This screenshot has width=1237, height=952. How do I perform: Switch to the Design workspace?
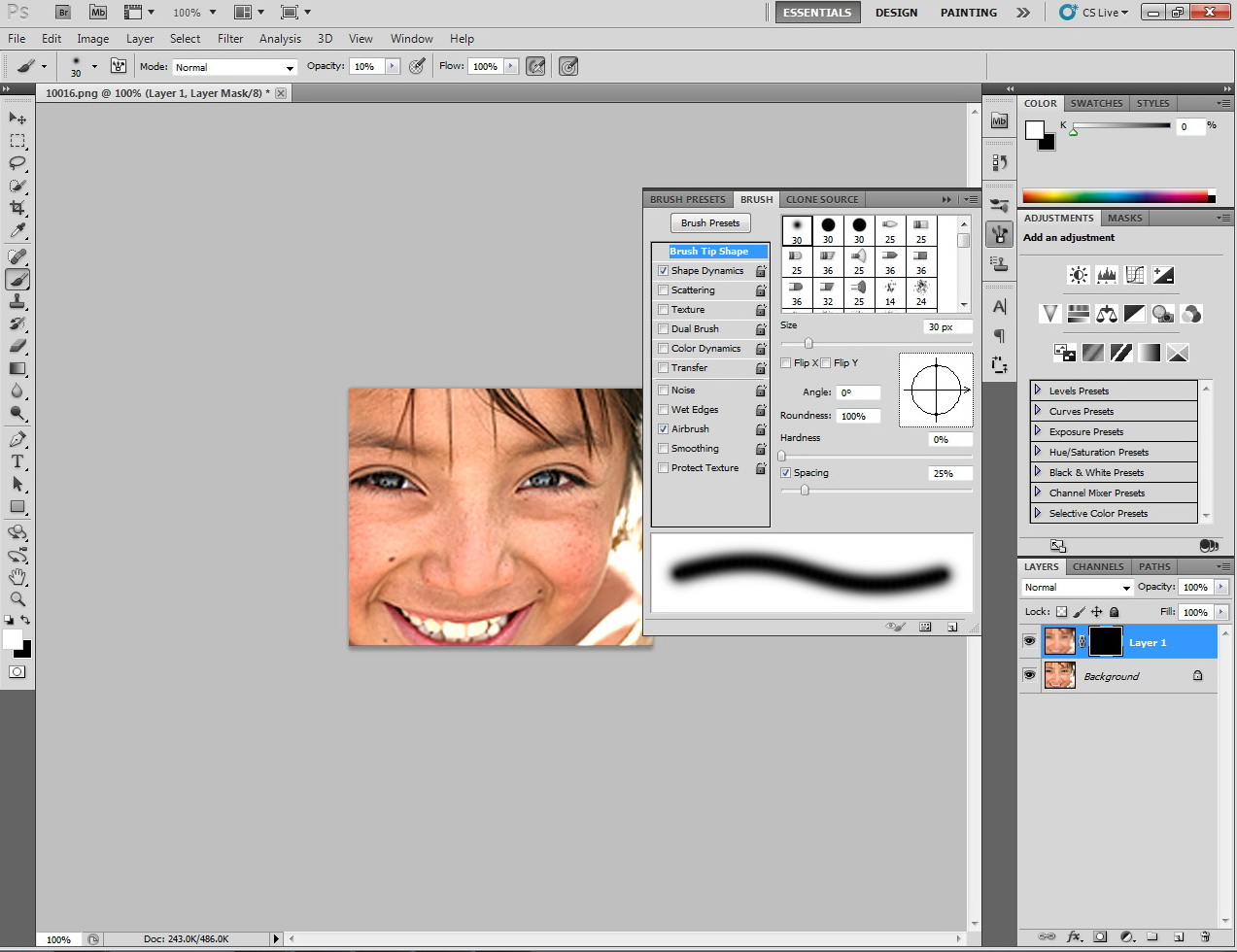[896, 13]
